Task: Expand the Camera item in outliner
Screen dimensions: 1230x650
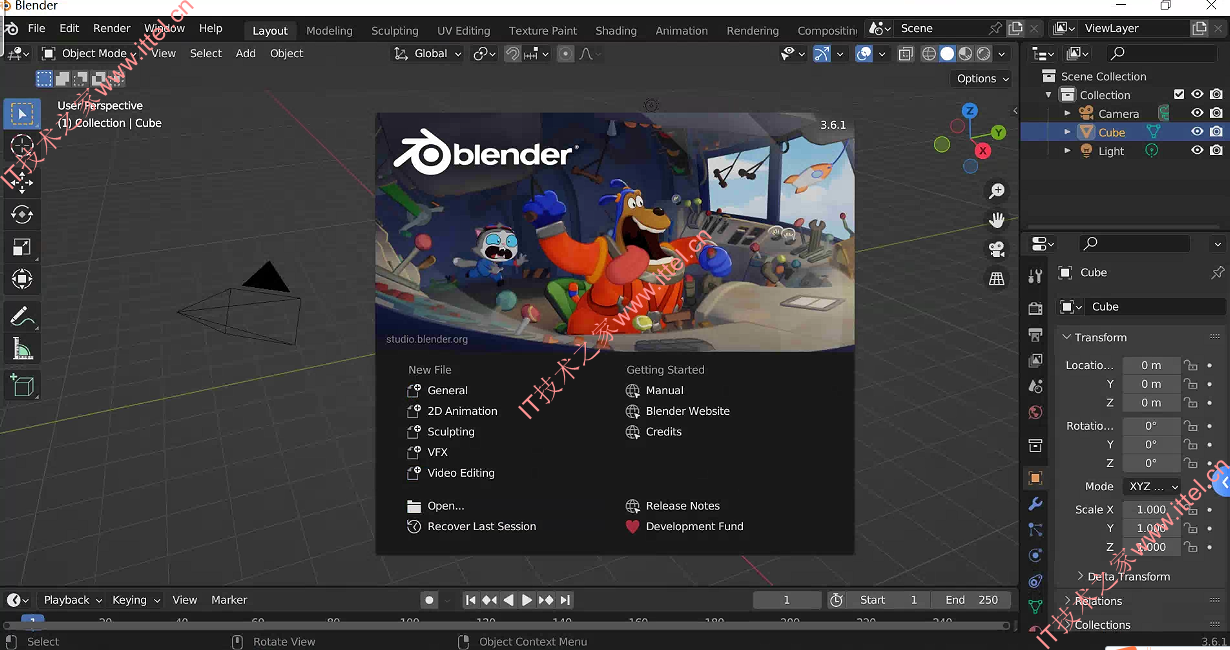Action: pos(1067,114)
